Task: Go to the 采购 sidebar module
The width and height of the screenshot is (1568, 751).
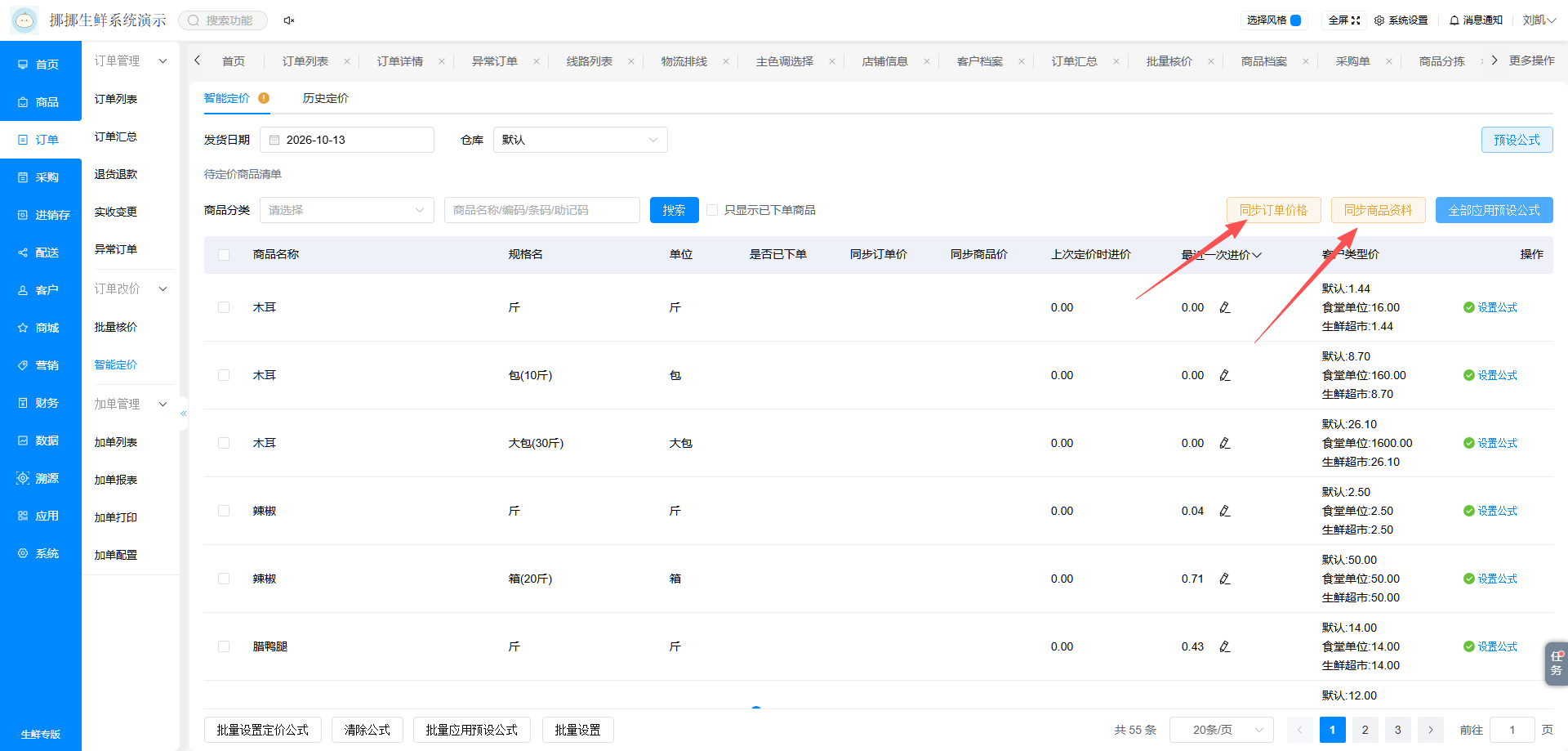Action: coord(39,177)
